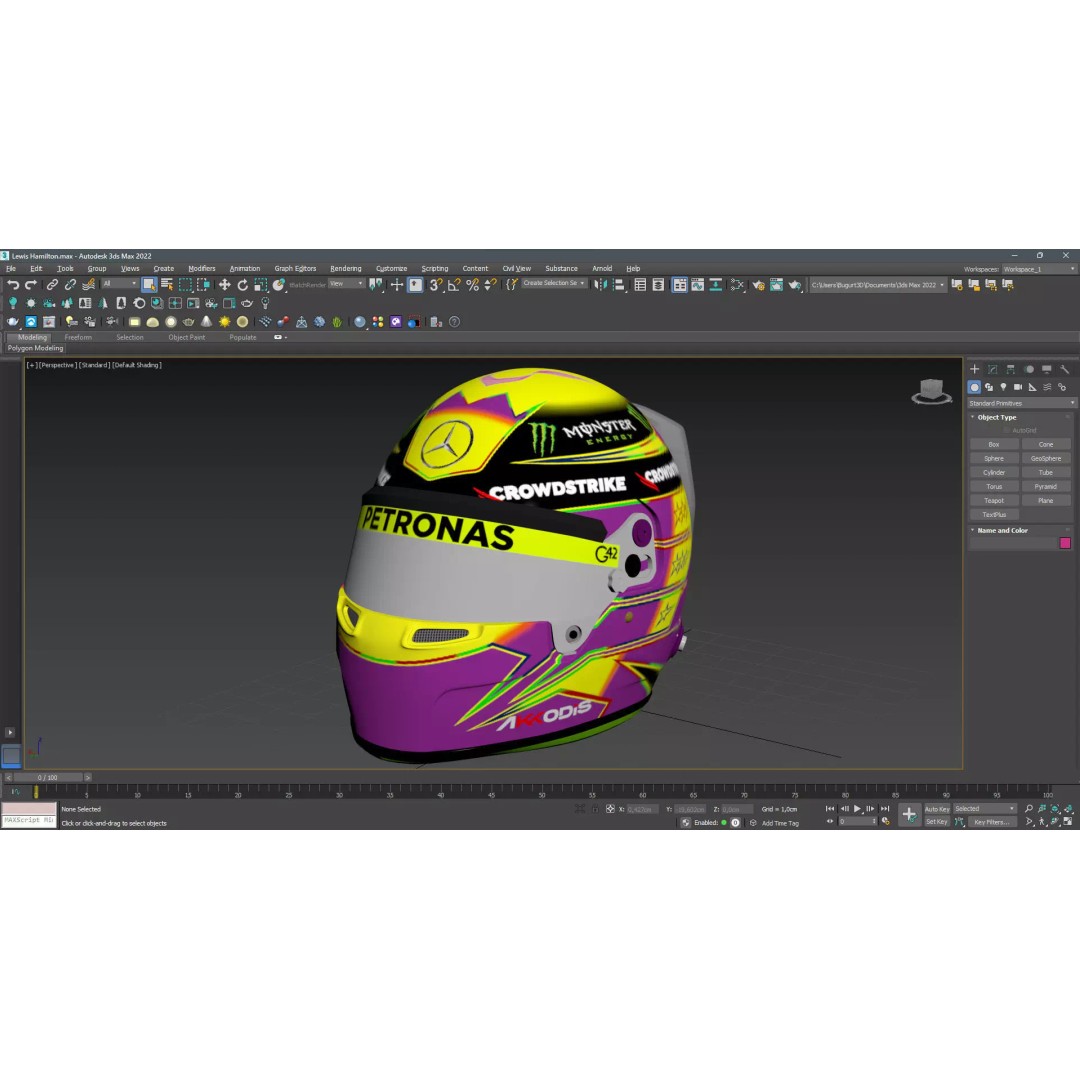Toggle the Percent Snap icon
The height and width of the screenshot is (1080, 1080).
click(x=472, y=284)
